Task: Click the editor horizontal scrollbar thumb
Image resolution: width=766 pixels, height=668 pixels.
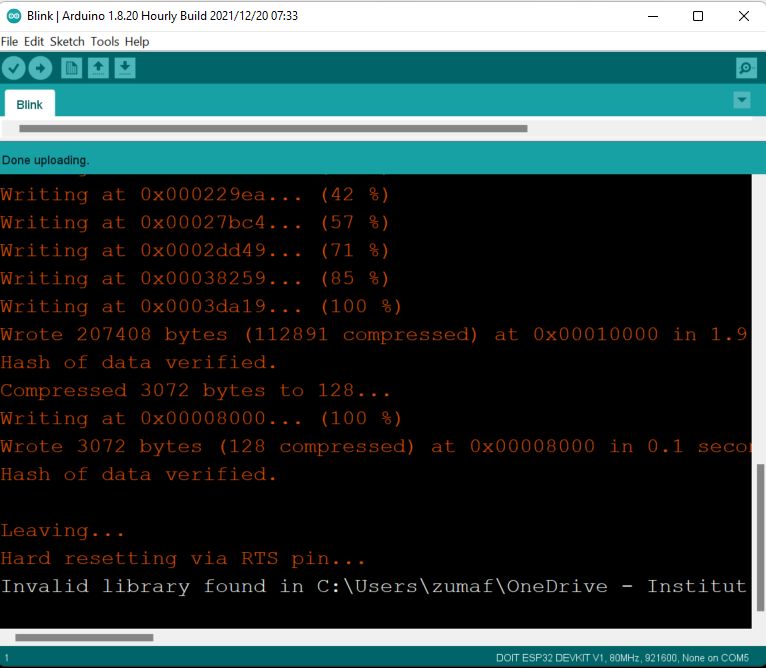Action: coord(273,129)
